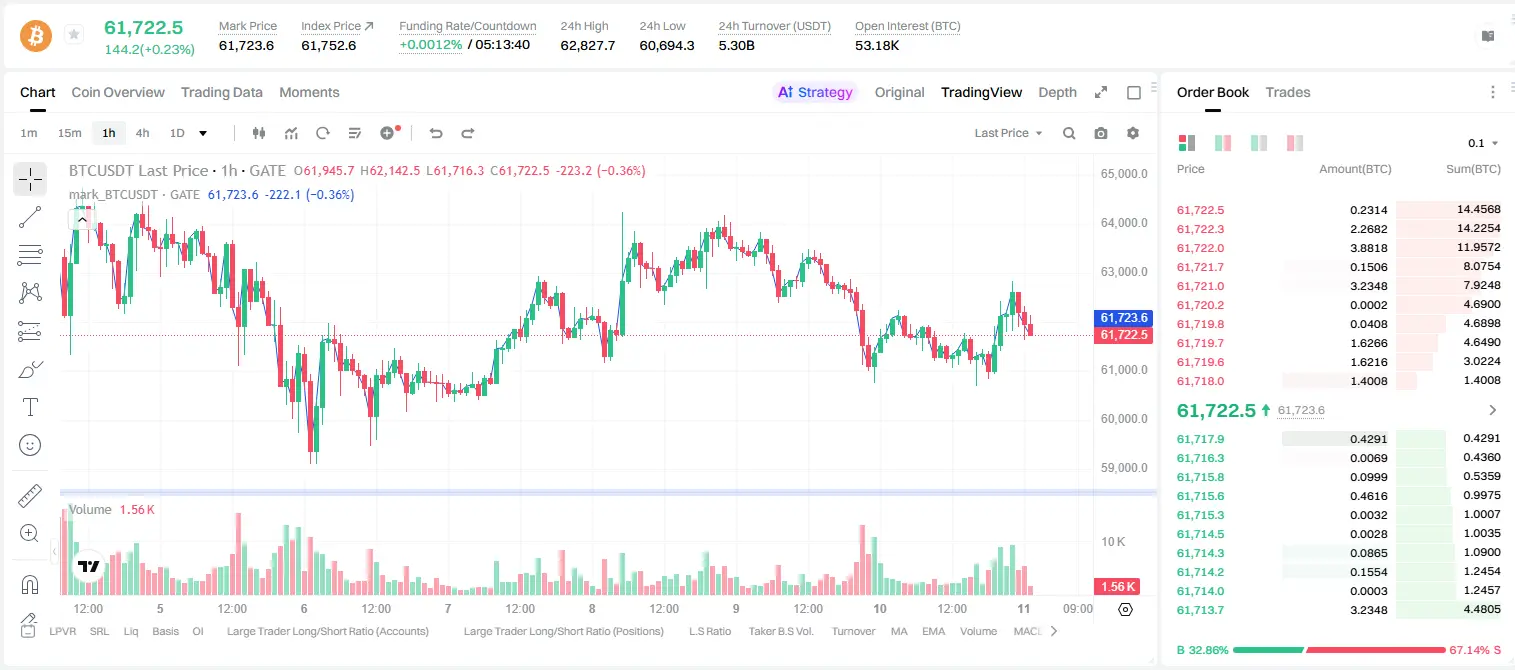Open candlestick chart type selector

[x=259, y=133]
